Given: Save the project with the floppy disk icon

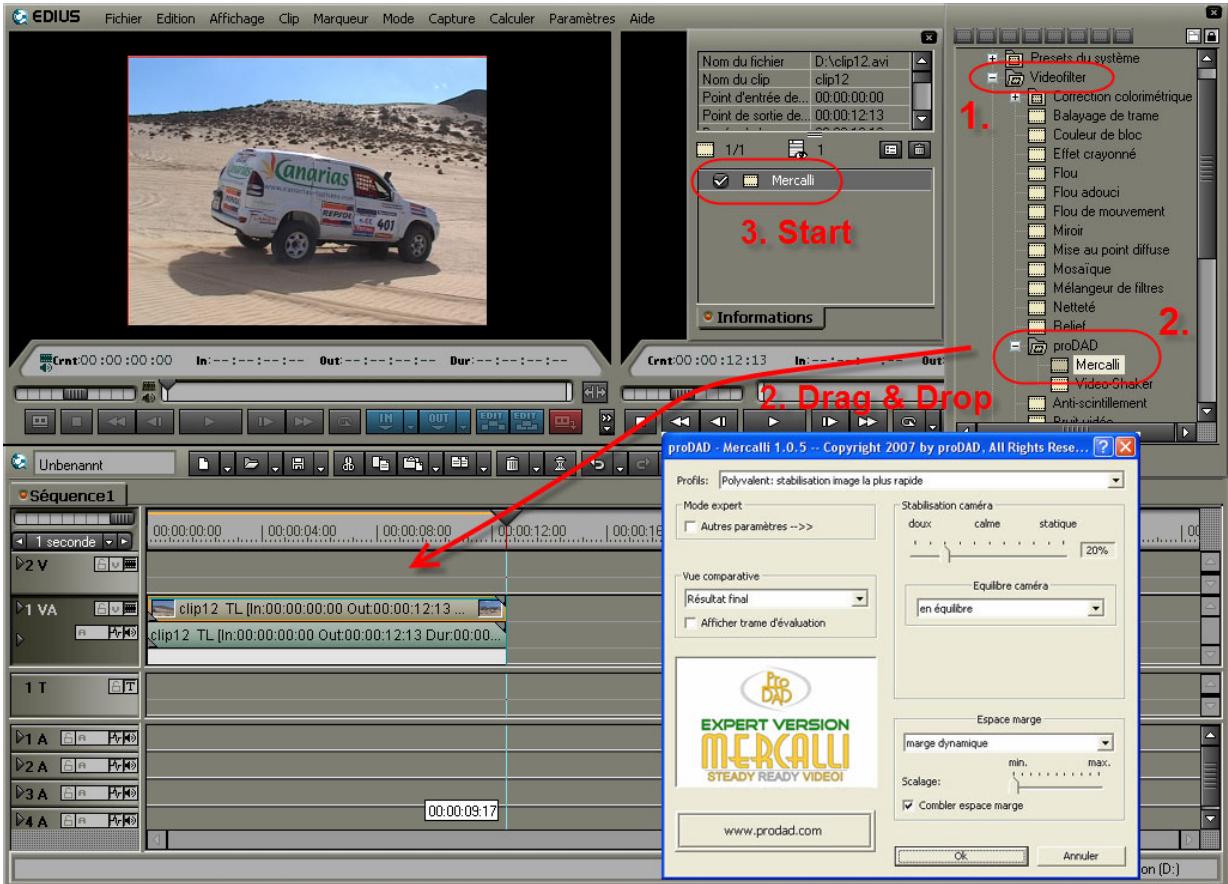Looking at the screenshot, I should tap(298, 463).
